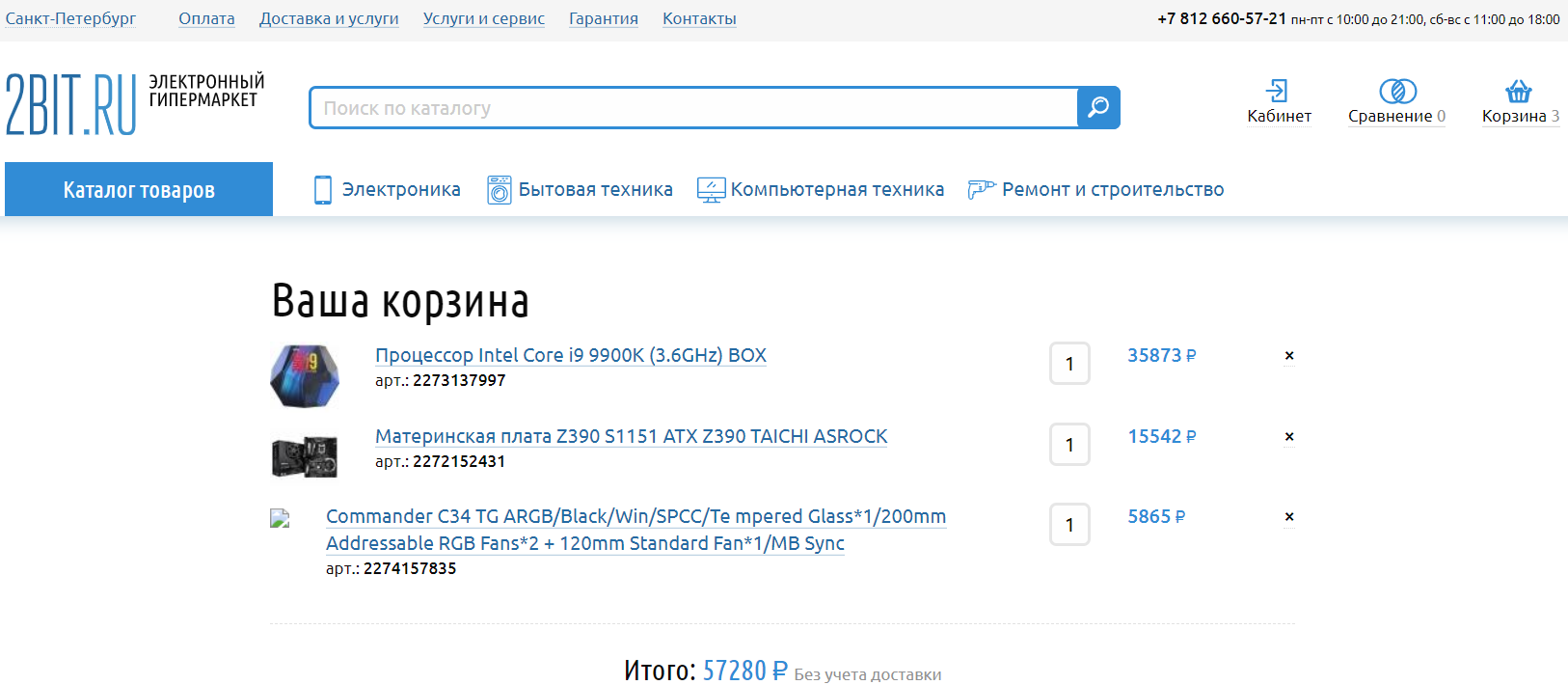
Task: Click the smartphone icon beside Электроника
Action: click(323, 189)
